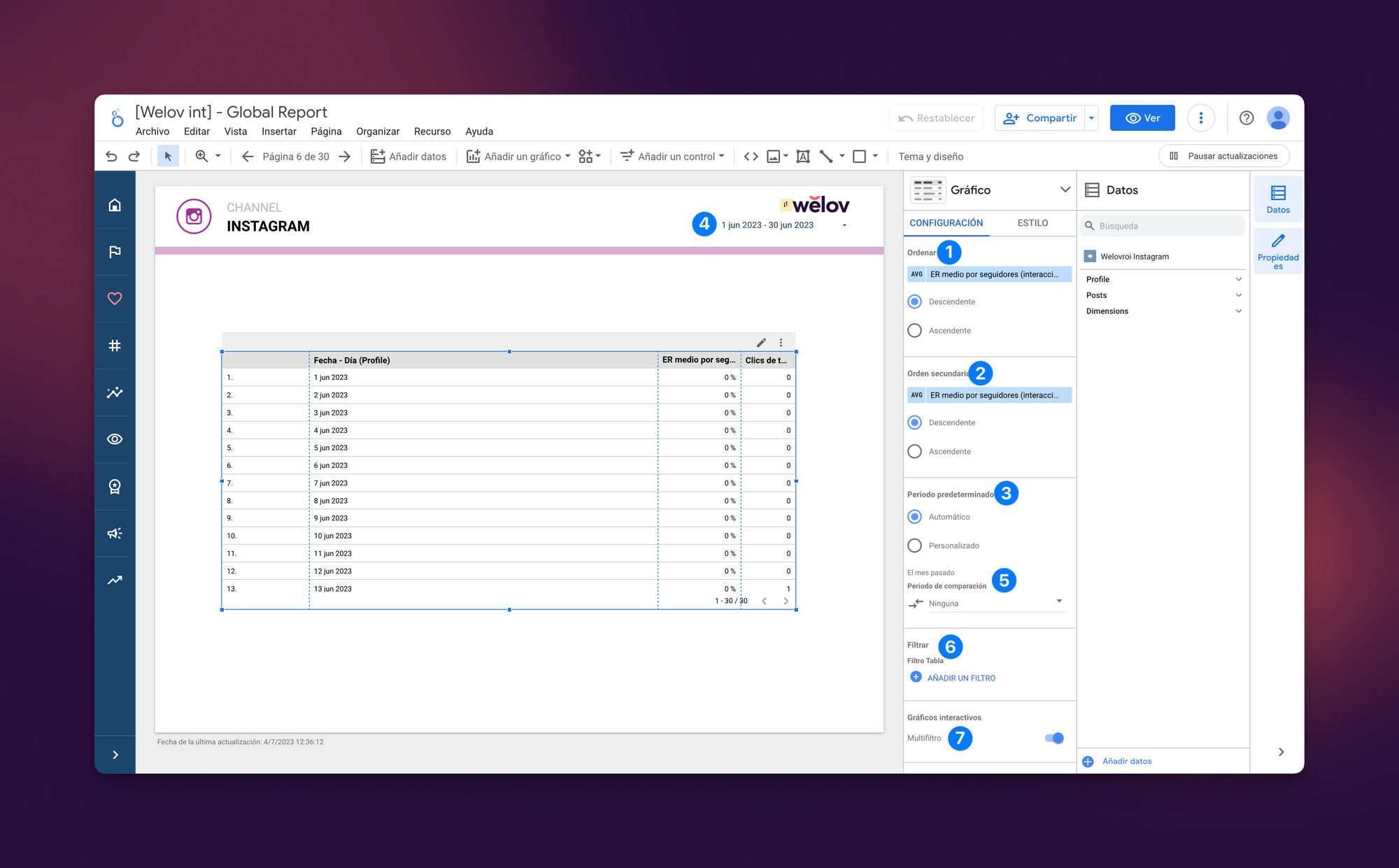Open the Gráfico chart type dropdown
This screenshot has width=1399, height=868.
1065,190
